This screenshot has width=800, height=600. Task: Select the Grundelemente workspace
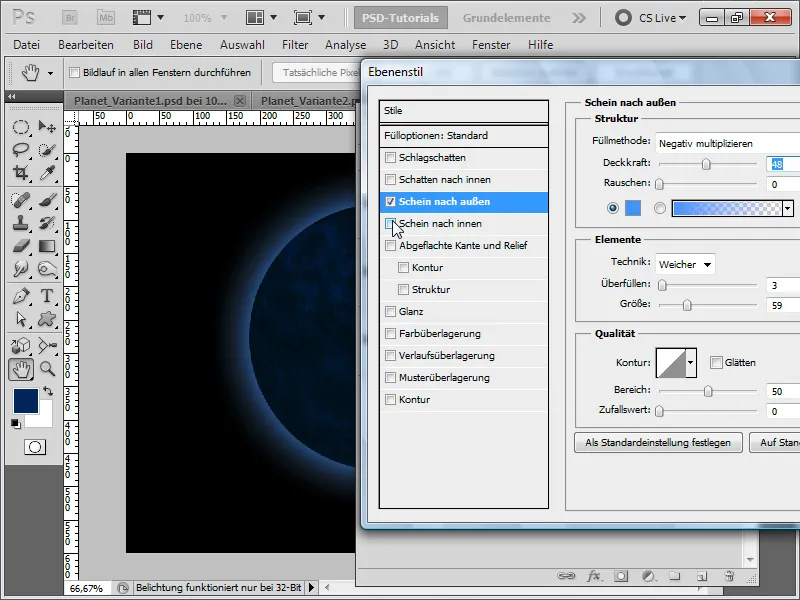pos(506,18)
